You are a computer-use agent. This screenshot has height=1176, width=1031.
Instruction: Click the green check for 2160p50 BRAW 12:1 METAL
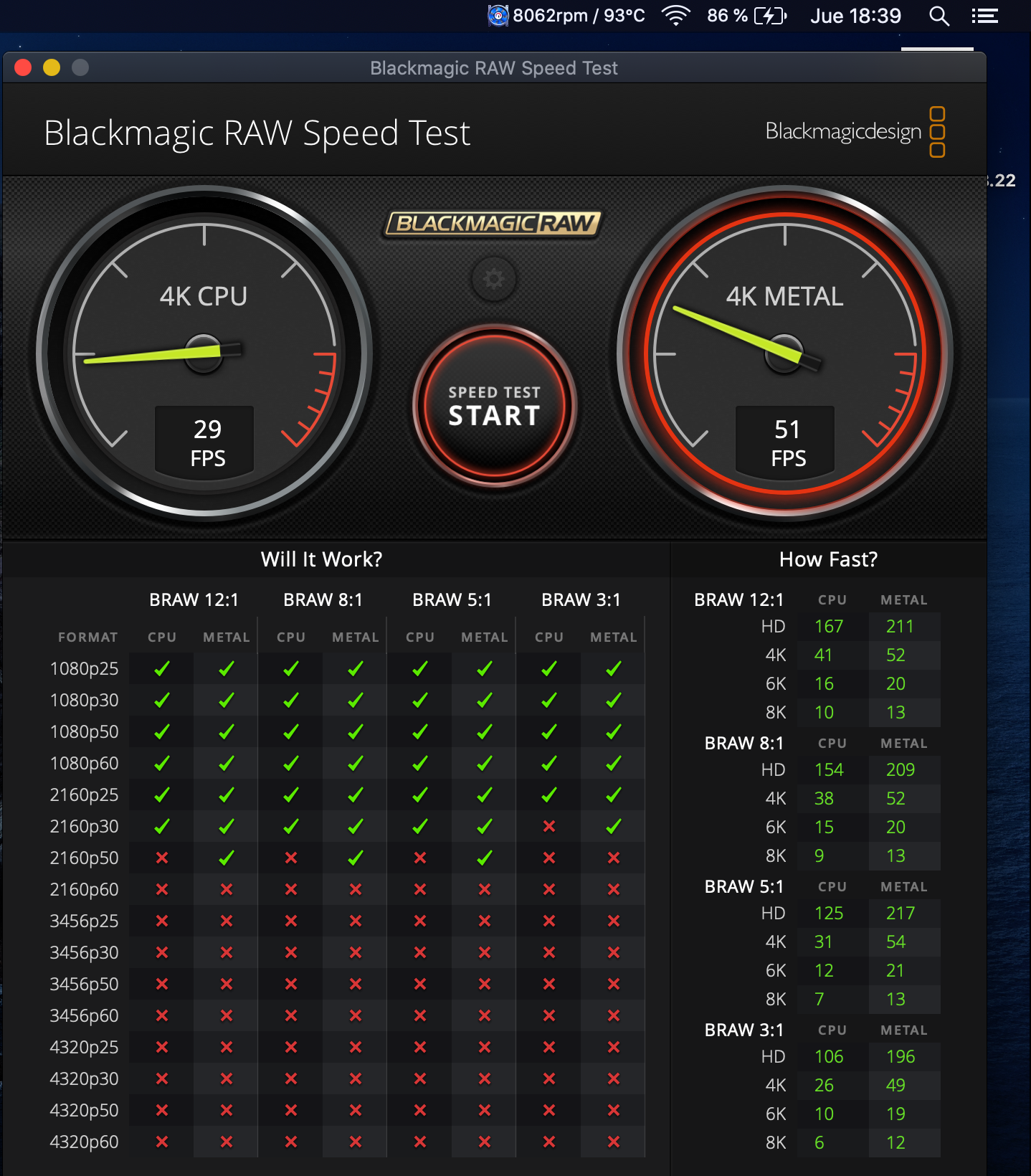[x=227, y=858]
